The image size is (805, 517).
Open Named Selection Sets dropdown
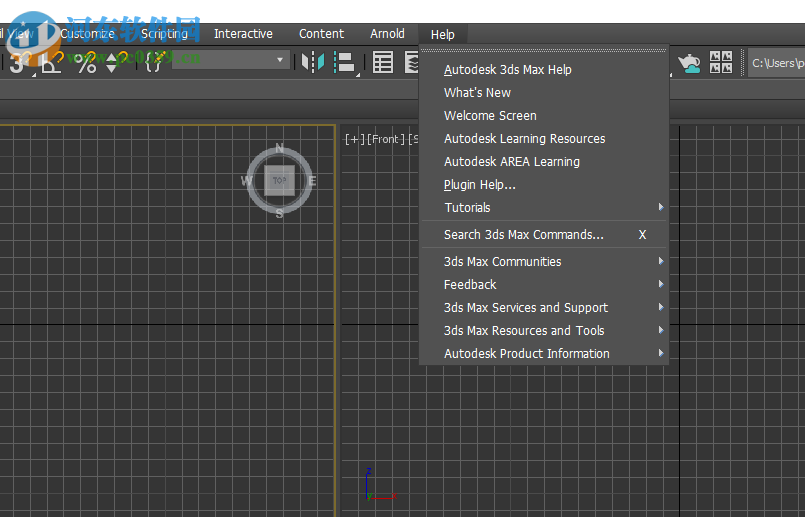(x=231, y=60)
